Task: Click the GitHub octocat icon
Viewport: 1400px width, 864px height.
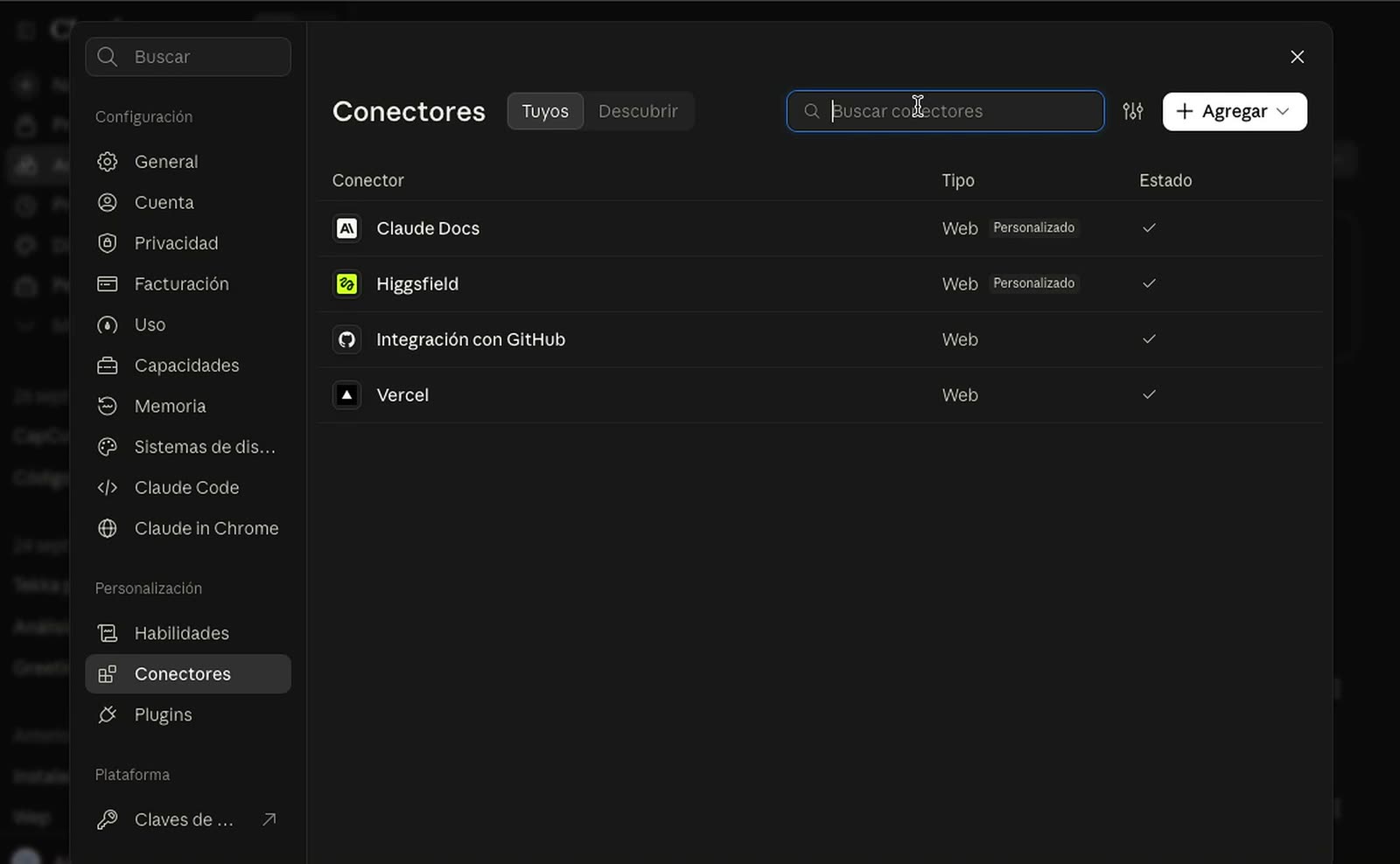Action: (x=346, y=339)
